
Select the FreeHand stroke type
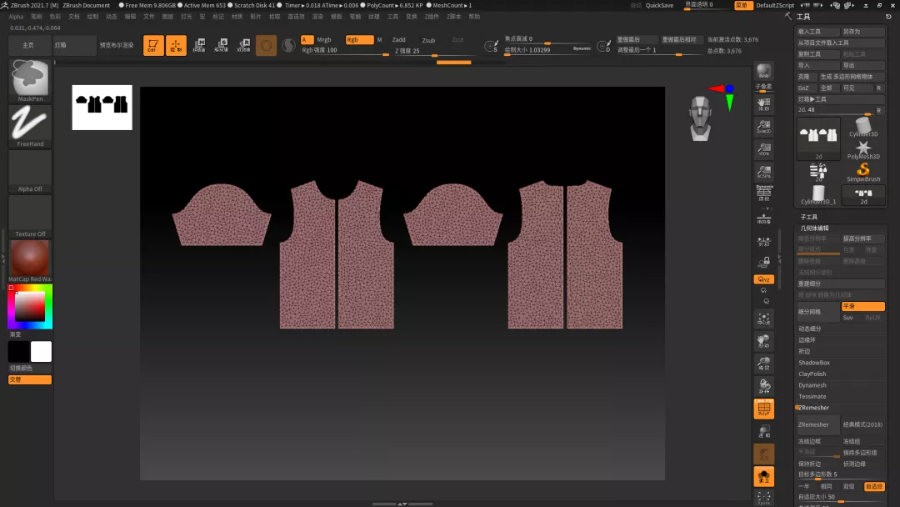click(30, 124)
